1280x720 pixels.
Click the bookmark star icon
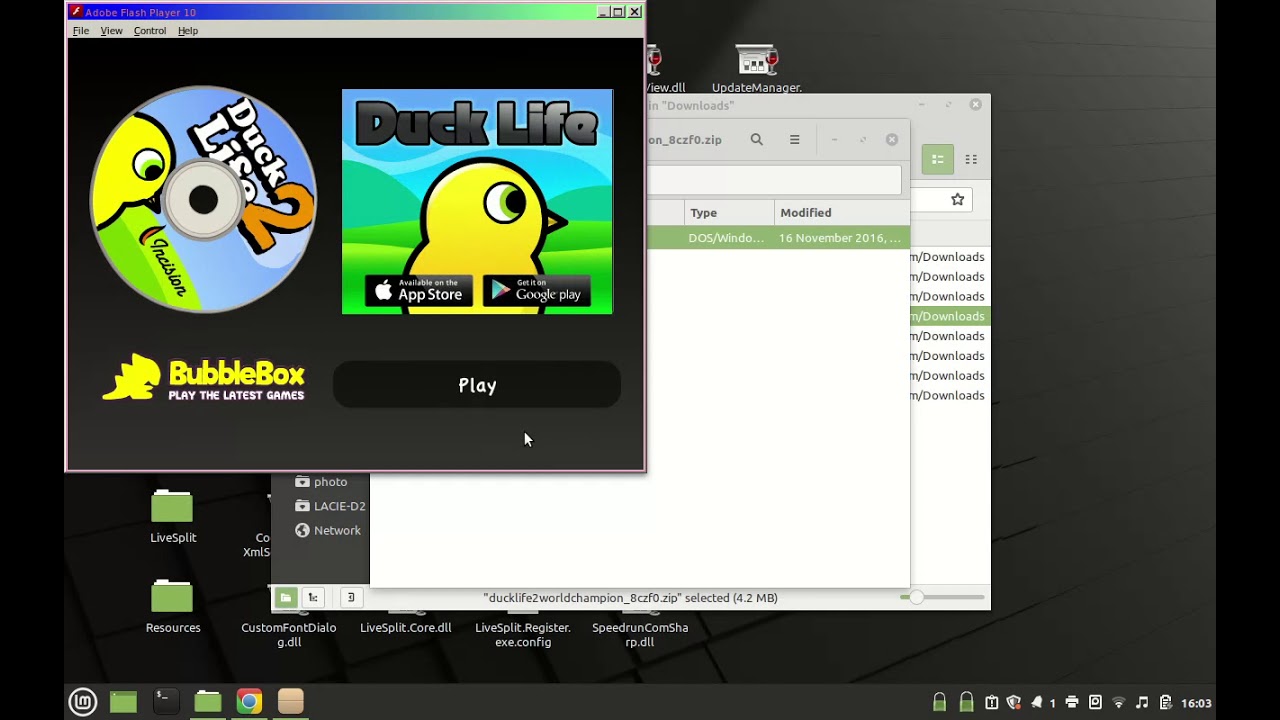957,200
